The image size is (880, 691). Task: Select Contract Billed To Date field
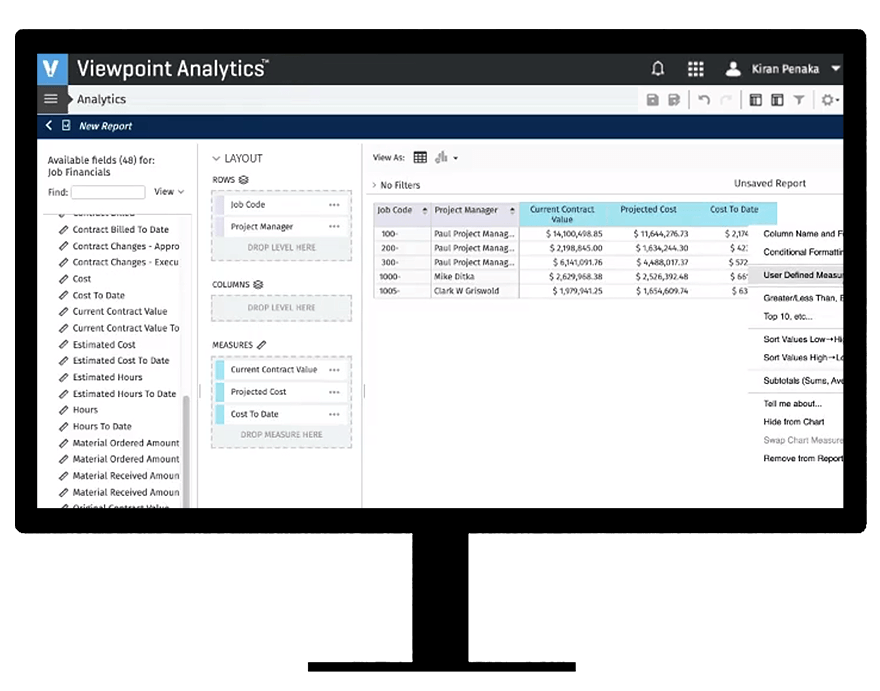[120, 230]
